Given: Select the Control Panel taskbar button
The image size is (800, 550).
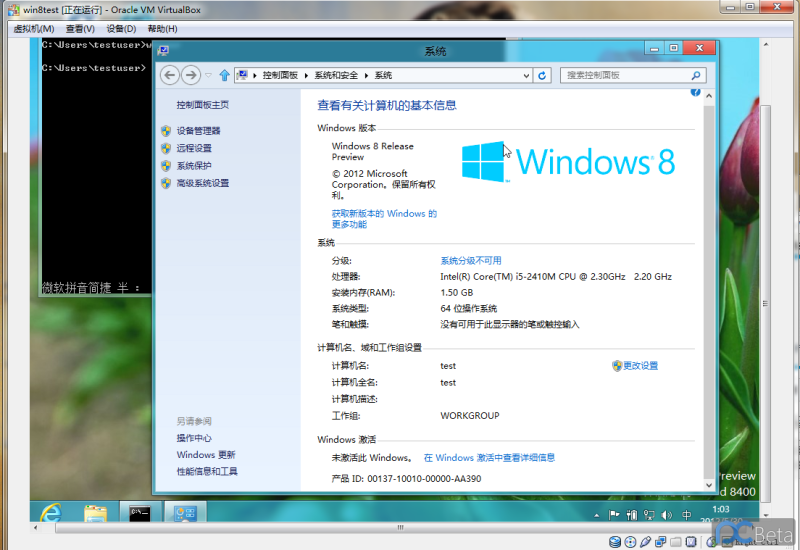Looking at the screenshot, I should [185, 512].
